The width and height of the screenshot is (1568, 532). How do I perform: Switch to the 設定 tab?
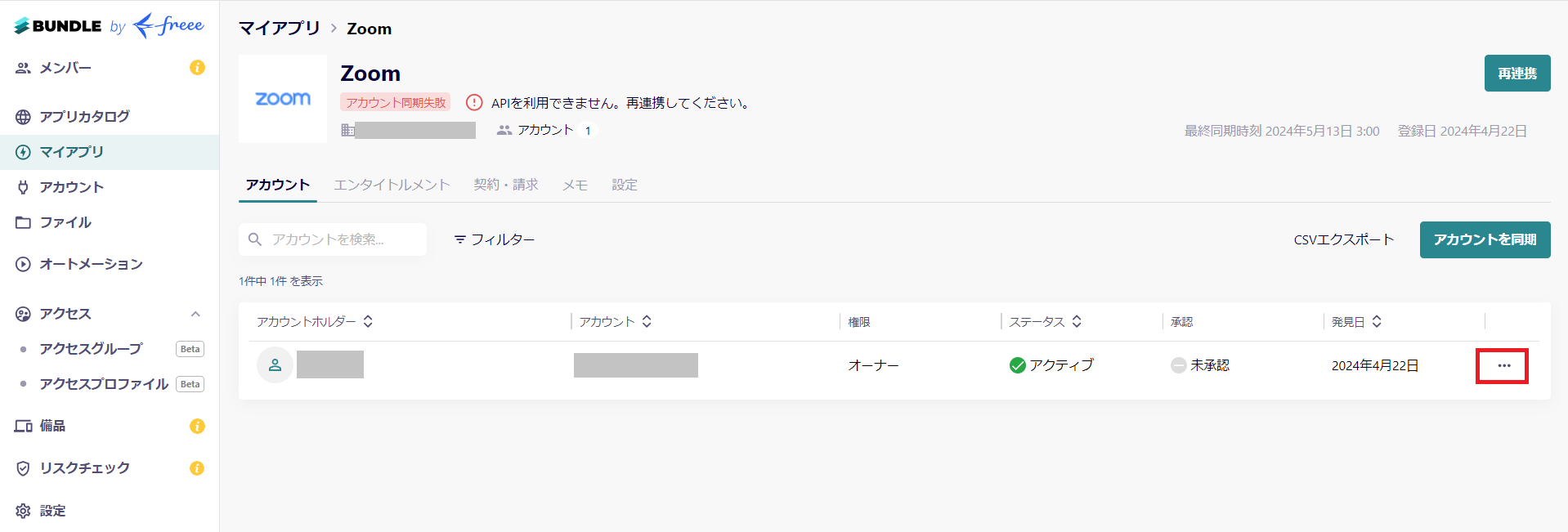tap(625, 185)
